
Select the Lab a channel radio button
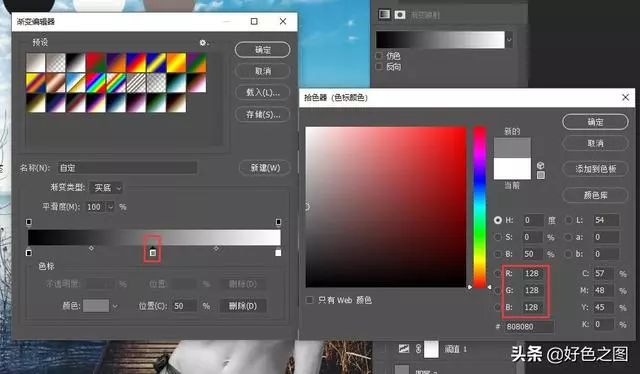569,237
